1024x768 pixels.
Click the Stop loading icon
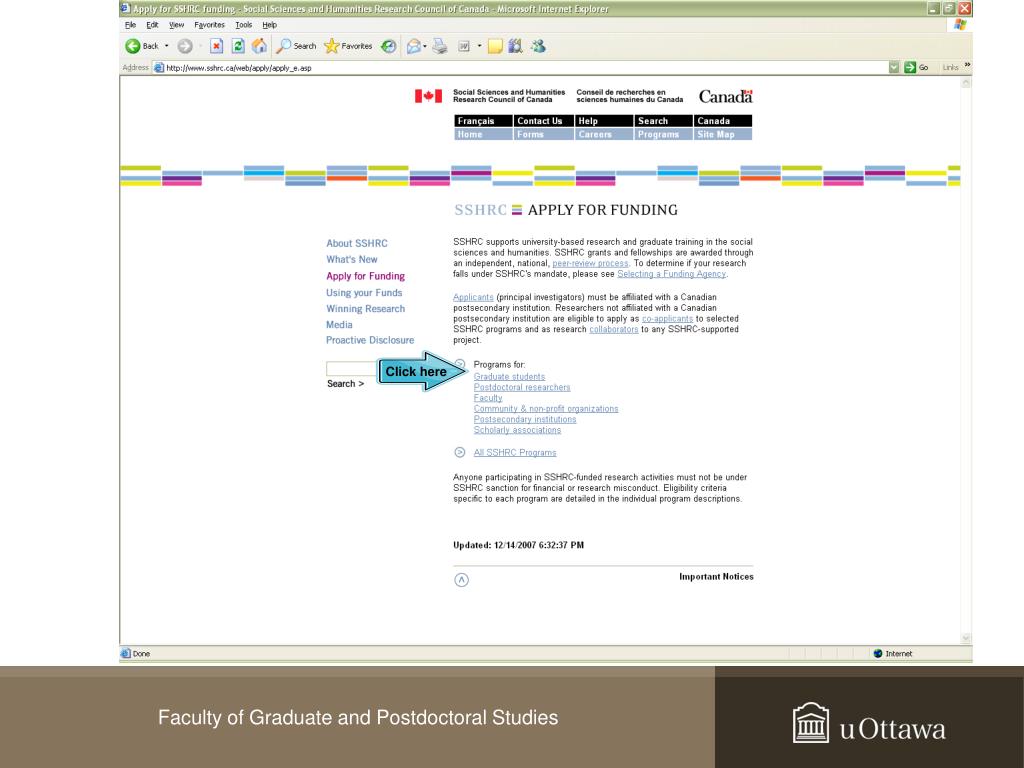(217, 46)
